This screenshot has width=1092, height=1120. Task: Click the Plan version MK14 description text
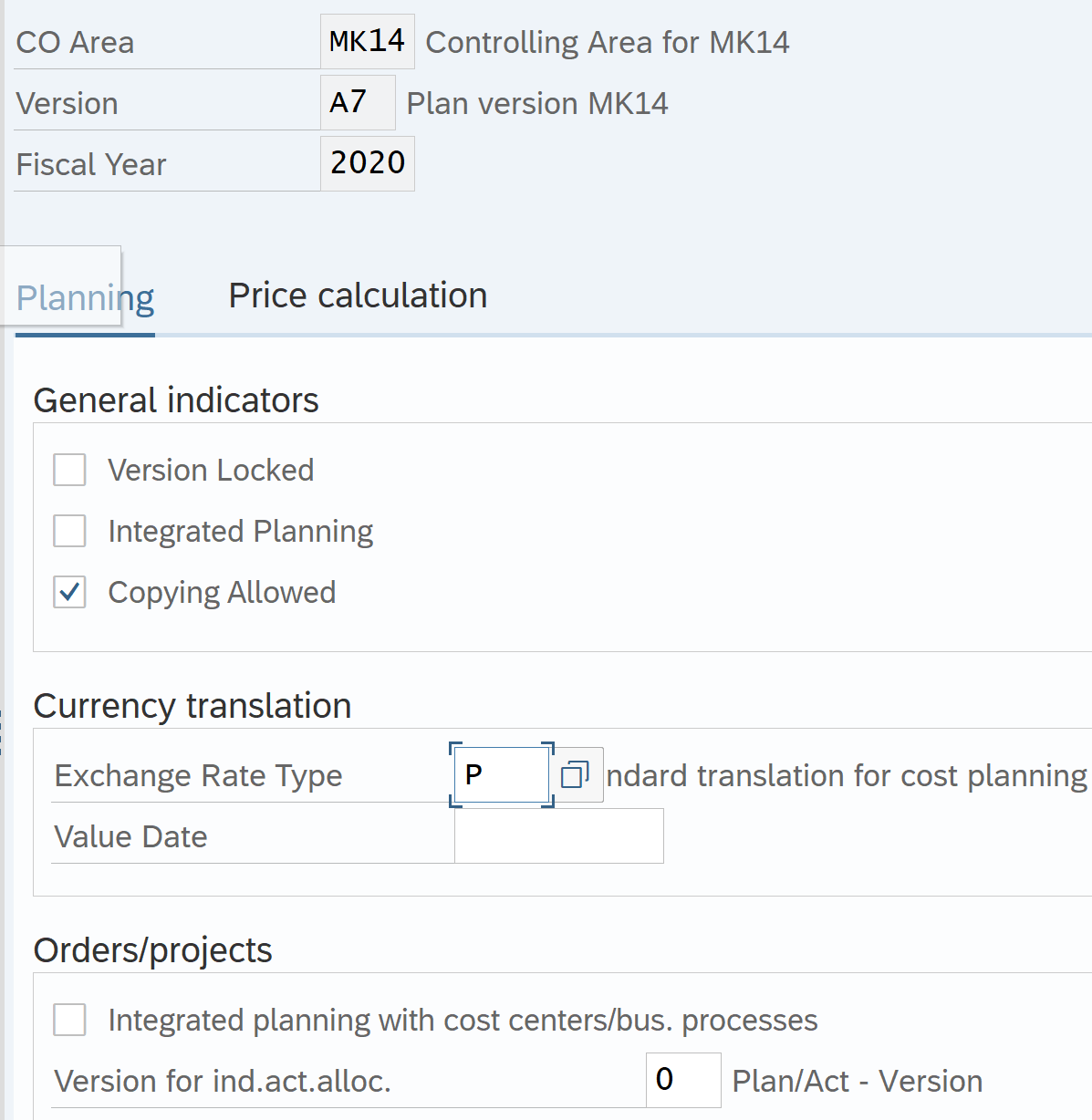click(x=537, y=104)
